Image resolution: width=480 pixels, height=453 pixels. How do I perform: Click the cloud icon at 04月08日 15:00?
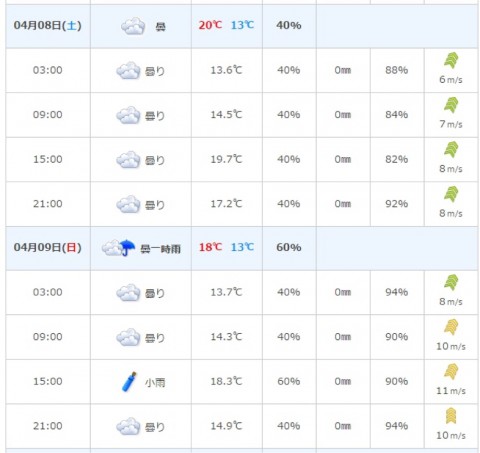(x=128, y=159)
